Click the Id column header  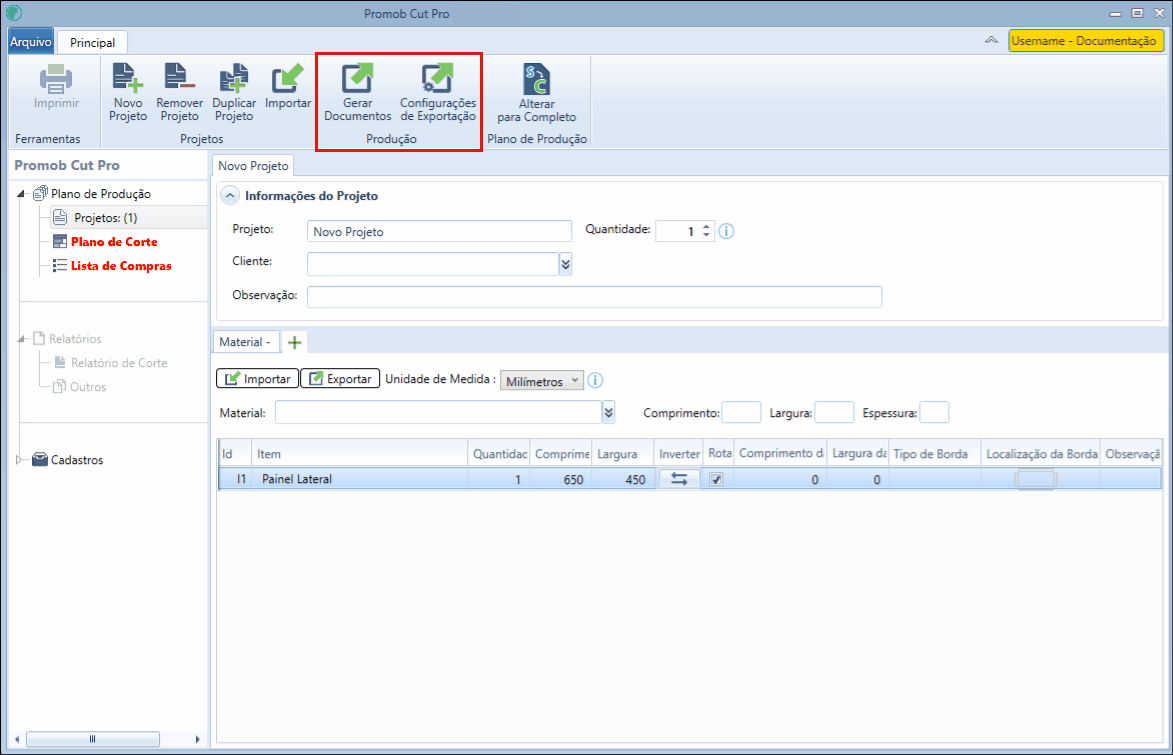coord(235,453)
